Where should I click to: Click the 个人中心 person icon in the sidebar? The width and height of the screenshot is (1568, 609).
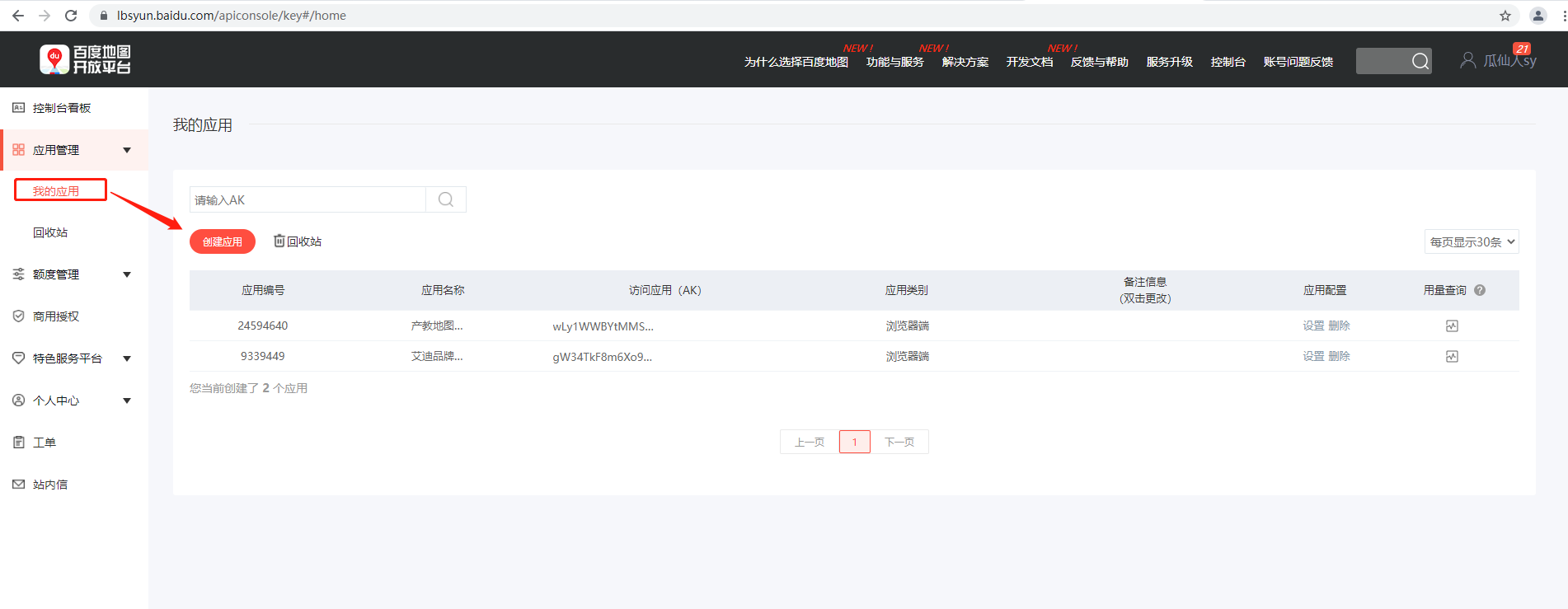pos(18,401)
